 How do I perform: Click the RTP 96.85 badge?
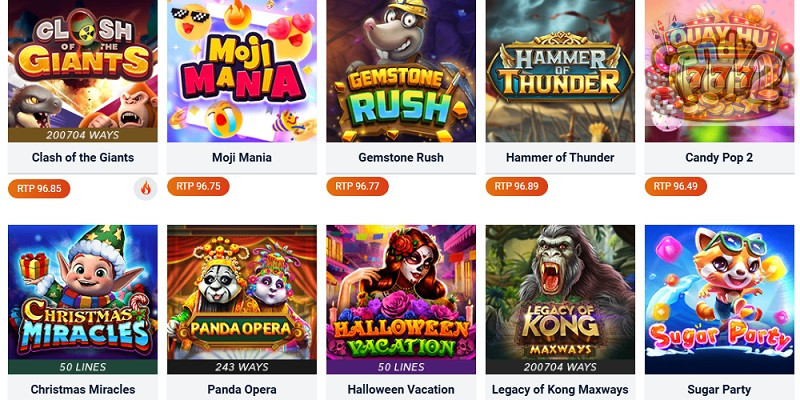[39, 189]
